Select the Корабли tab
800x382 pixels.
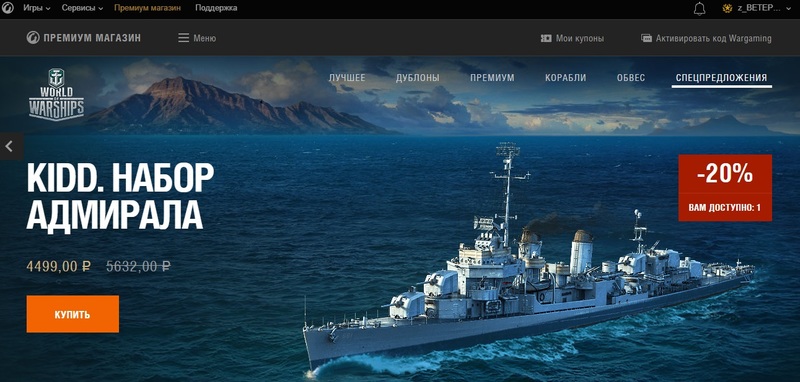pyautogui.click(x=565, y=78)
